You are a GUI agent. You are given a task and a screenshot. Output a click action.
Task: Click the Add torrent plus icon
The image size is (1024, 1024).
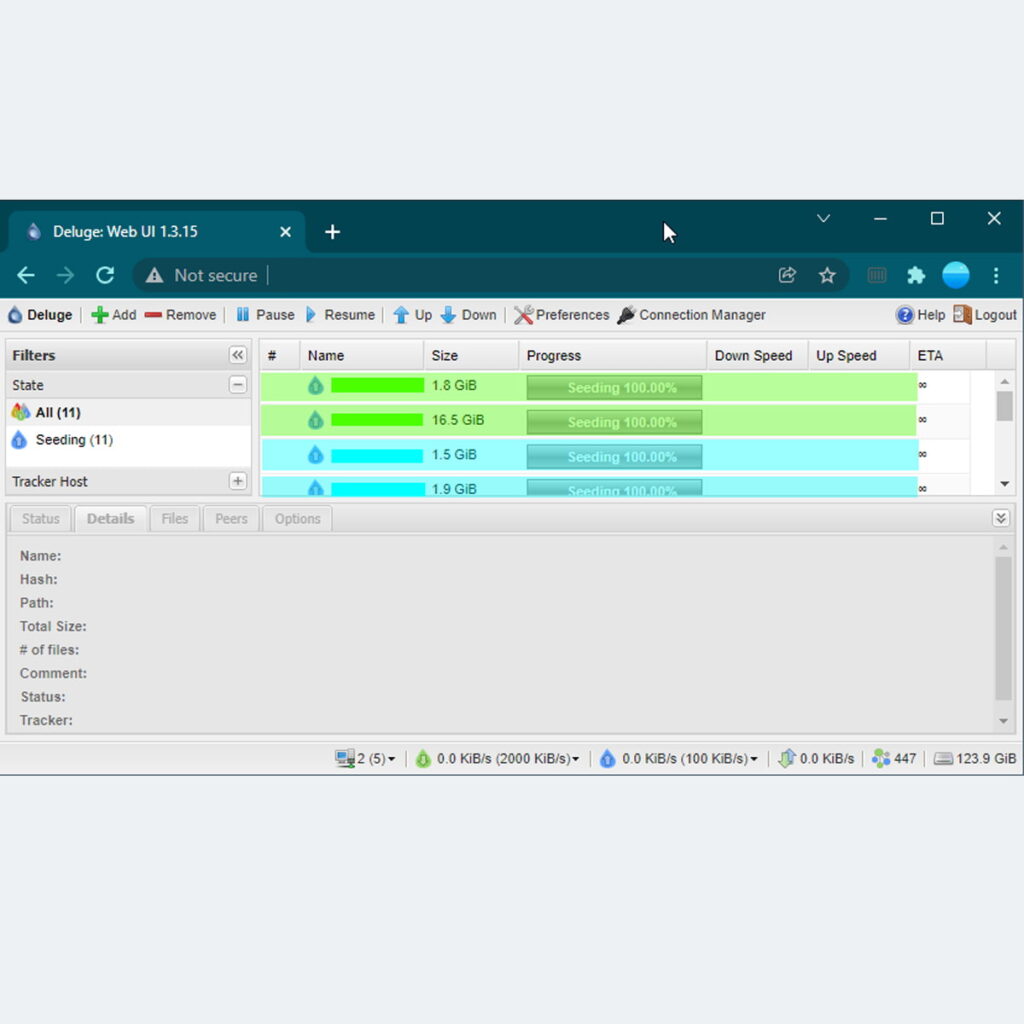pyautogui.click(x=99, y=315)
